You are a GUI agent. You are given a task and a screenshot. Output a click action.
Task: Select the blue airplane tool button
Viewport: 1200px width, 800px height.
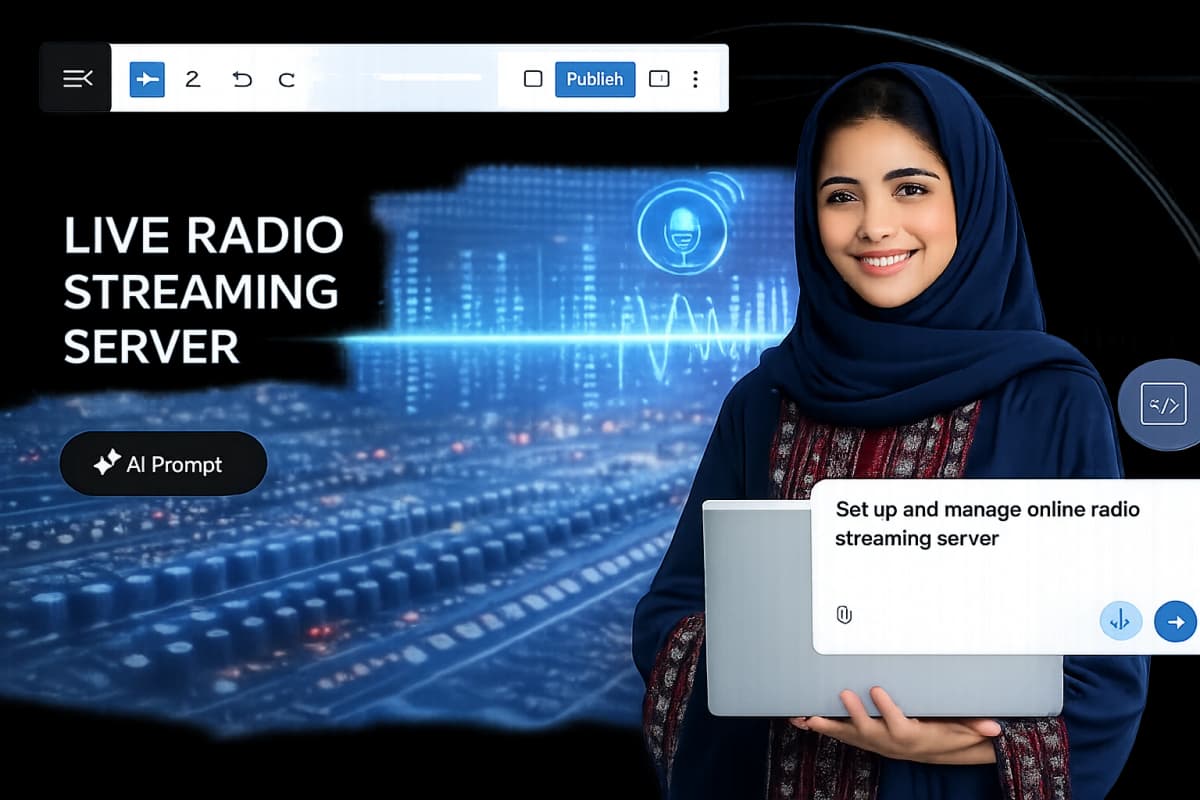pos(147,79)
